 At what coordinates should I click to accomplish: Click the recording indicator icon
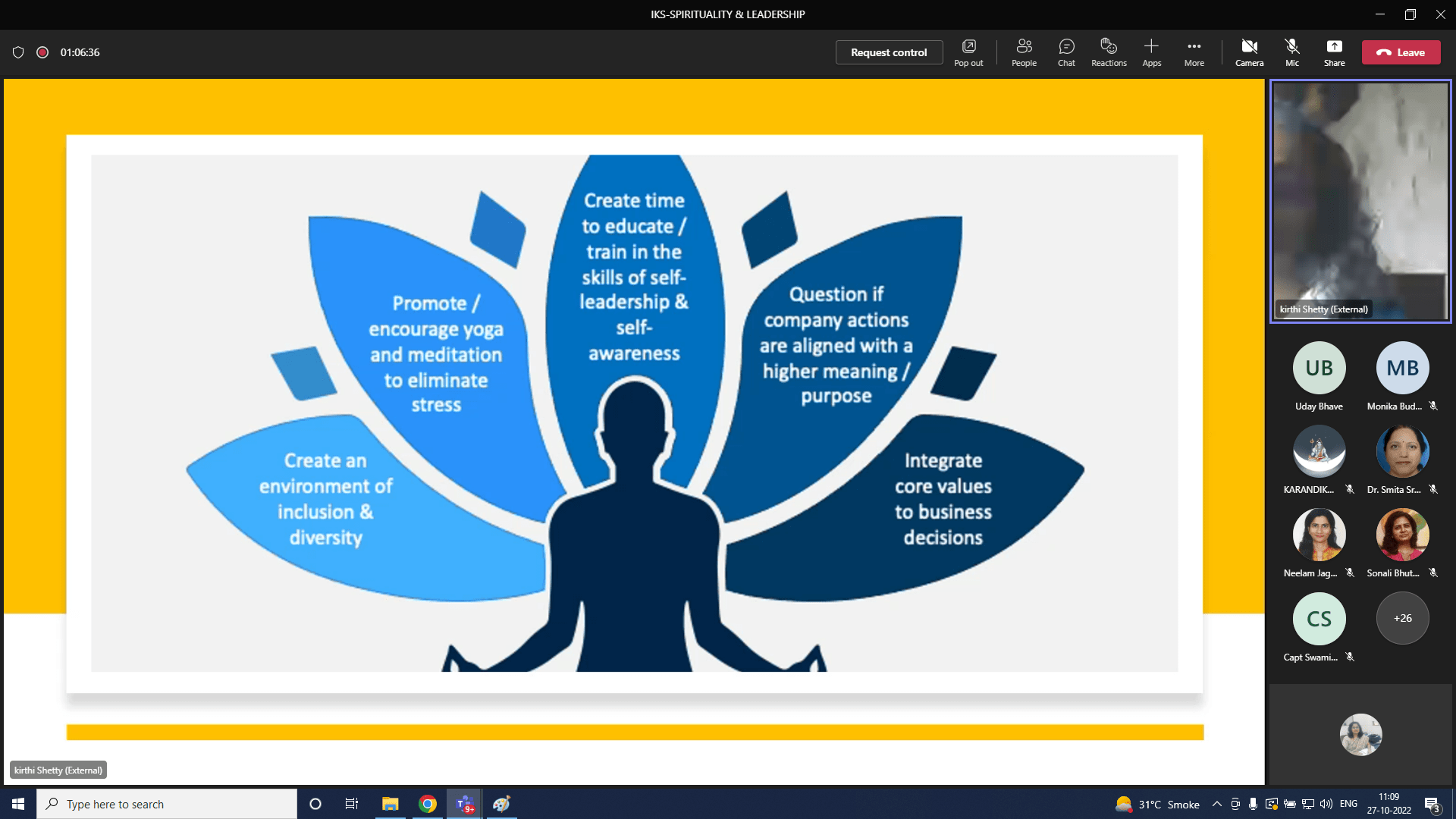tap(42, 52)
